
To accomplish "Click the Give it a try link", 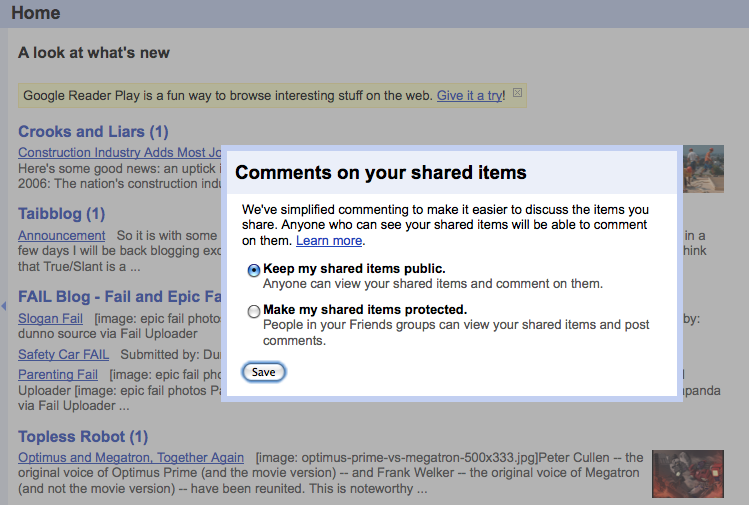I will pyautogui.click(x=470, y=96).
